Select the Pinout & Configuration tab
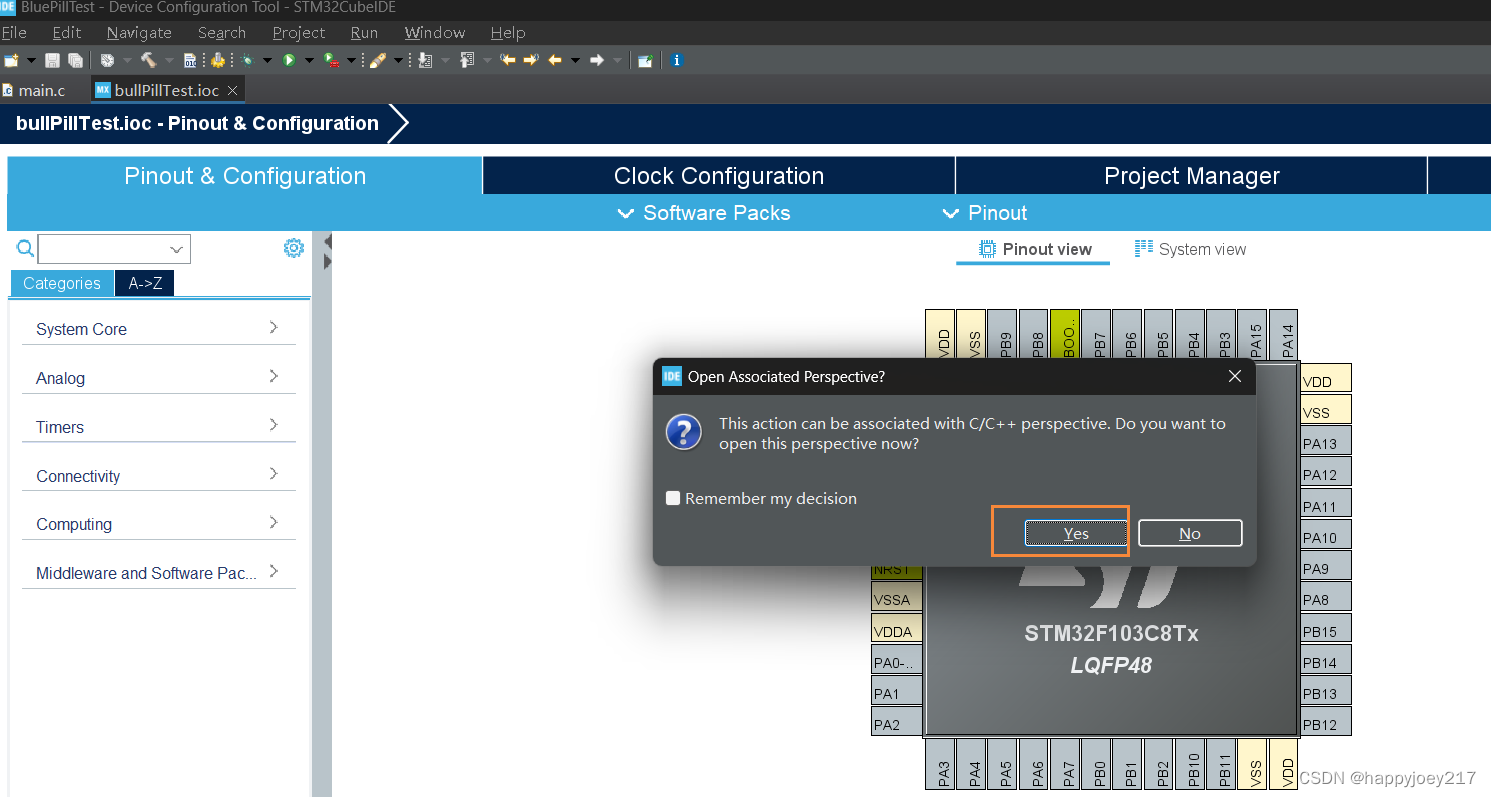 (x=245, y=176)
